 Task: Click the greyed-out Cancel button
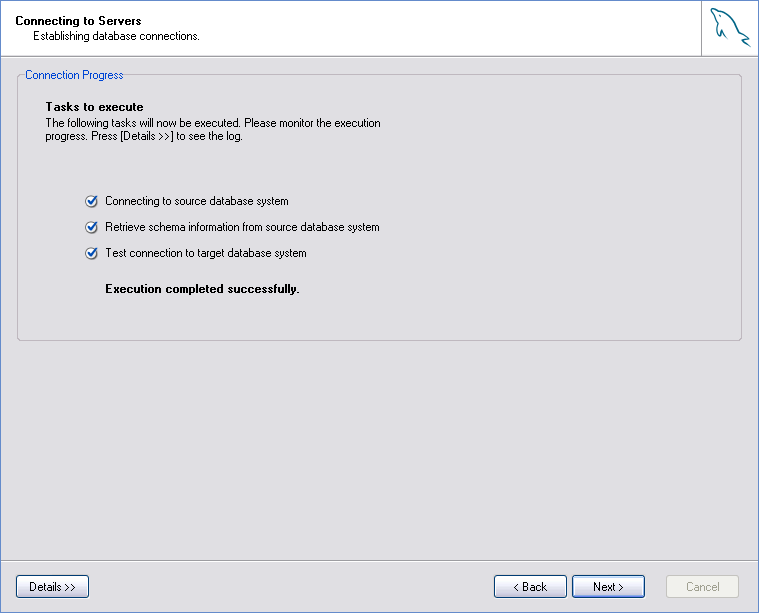point(702,587)
